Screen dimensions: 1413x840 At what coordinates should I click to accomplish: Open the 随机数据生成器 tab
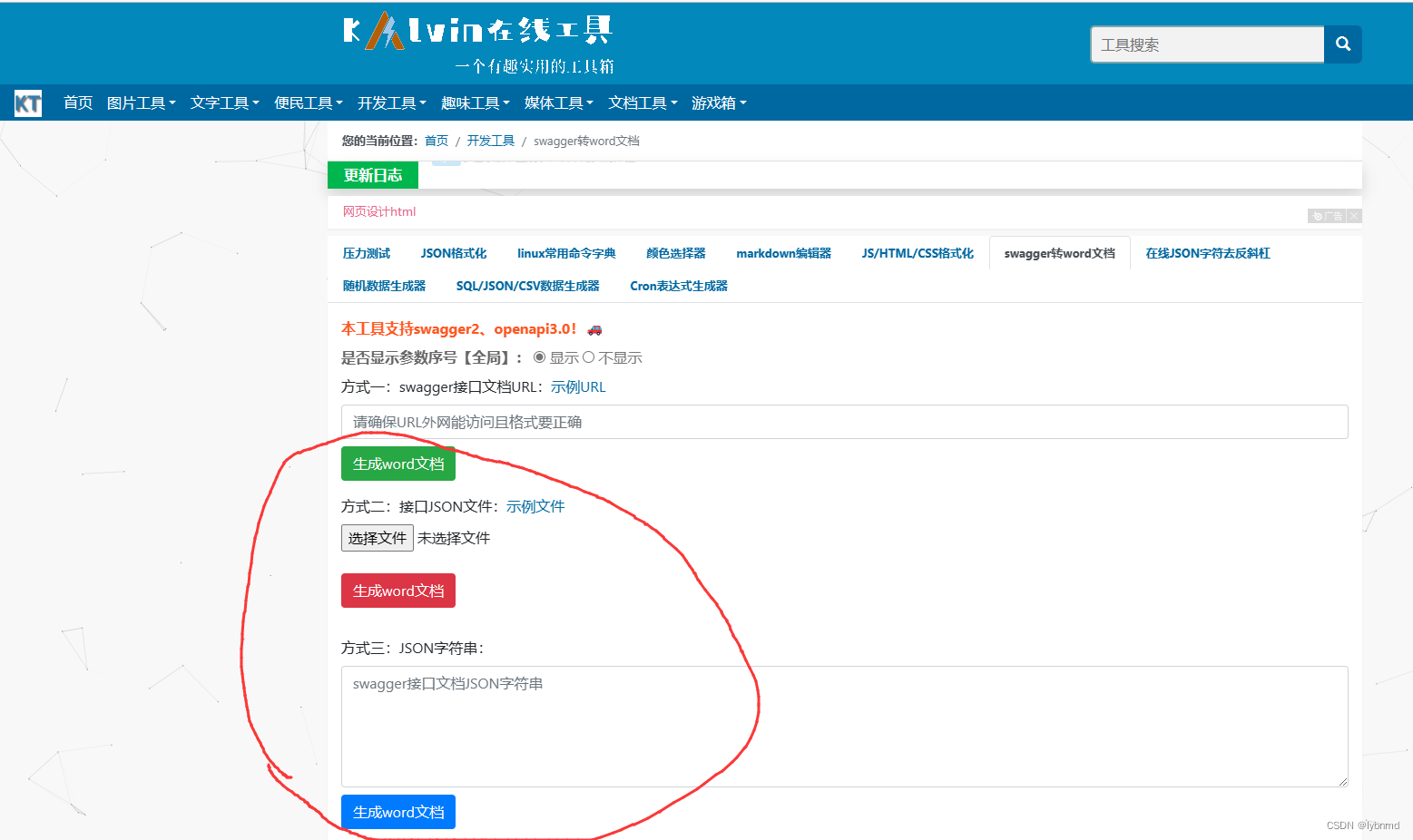pos(384,286)
